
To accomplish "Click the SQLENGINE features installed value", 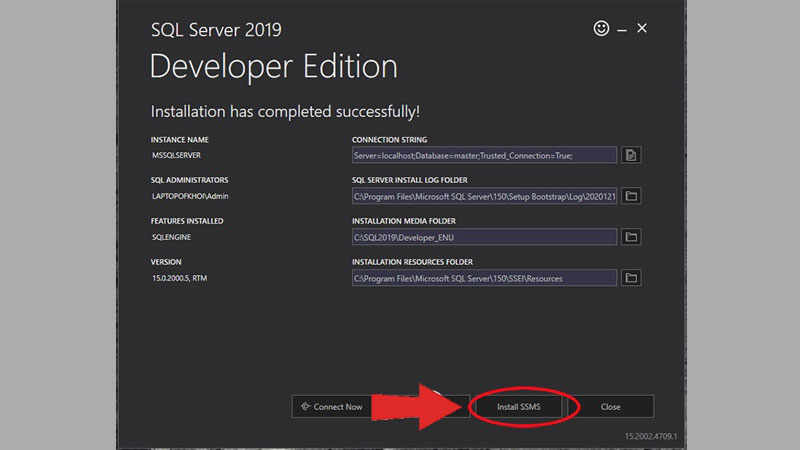I will [x=171, y=237].
